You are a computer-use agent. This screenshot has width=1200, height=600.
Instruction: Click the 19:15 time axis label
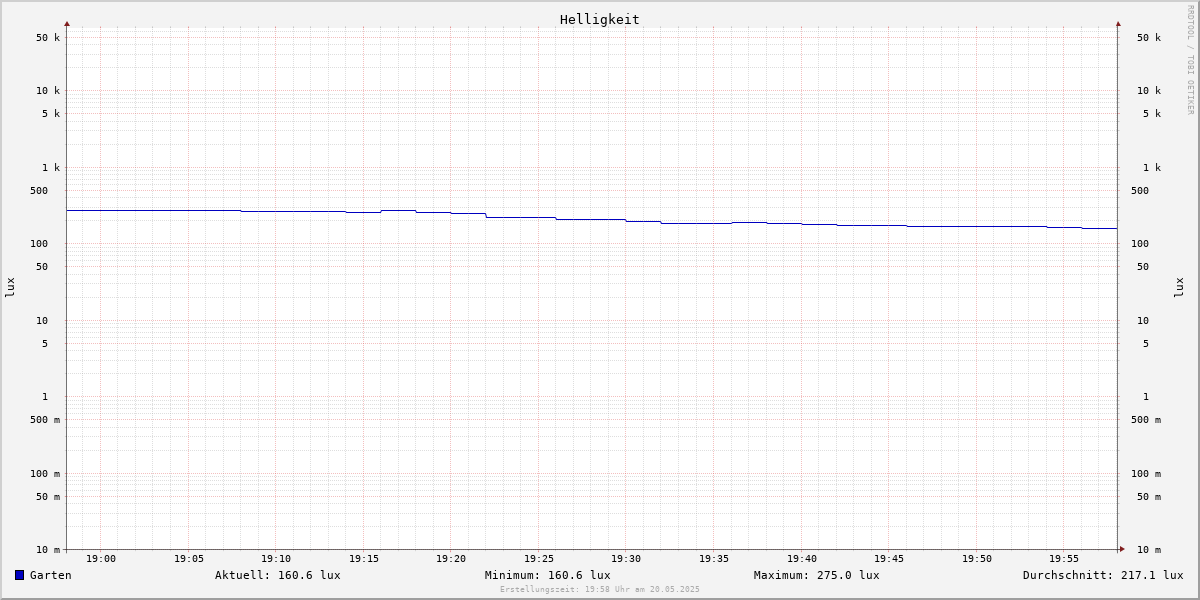coord(364,559)
